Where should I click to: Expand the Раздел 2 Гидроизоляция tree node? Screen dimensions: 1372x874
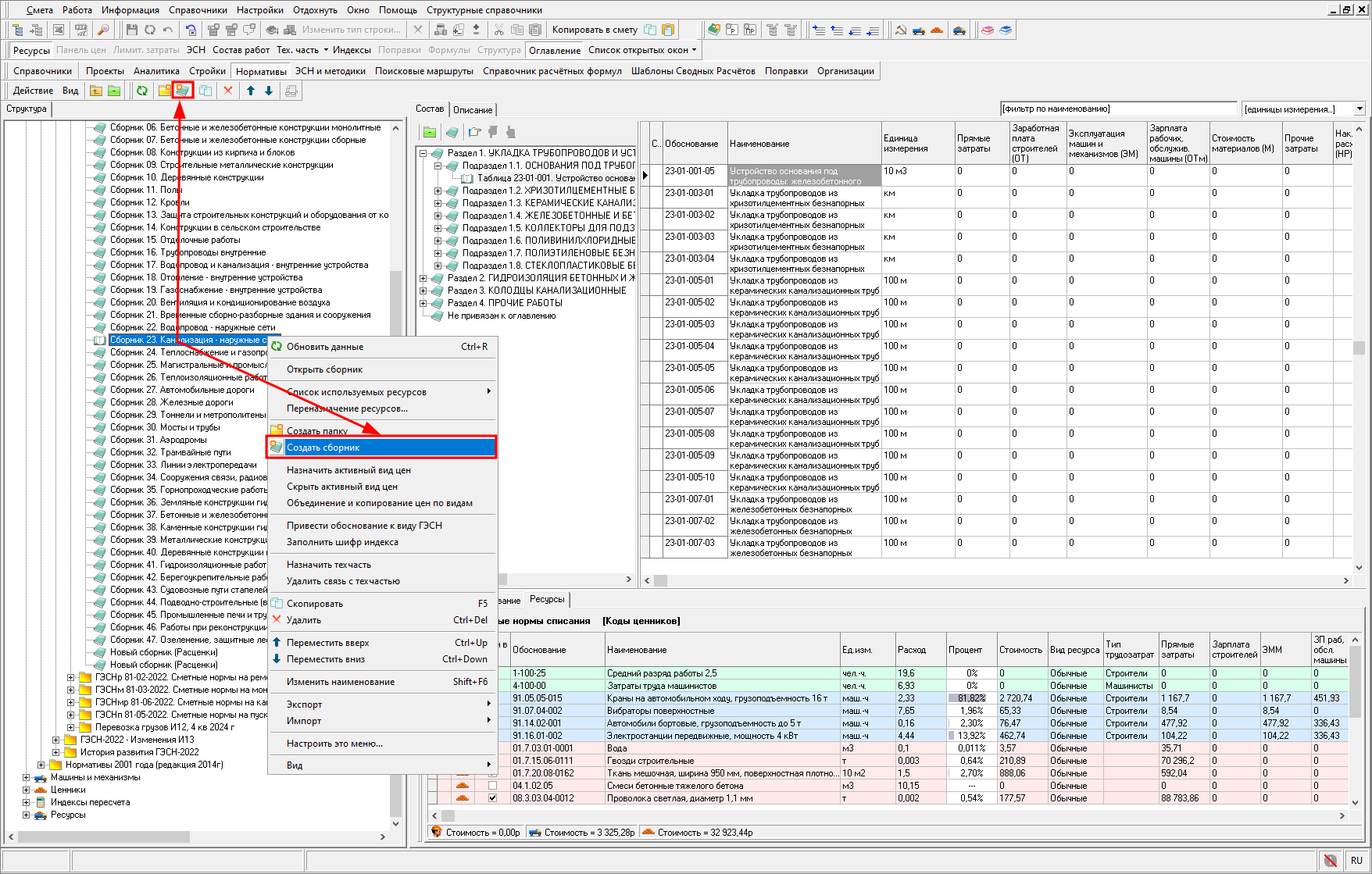click(423, 278)
